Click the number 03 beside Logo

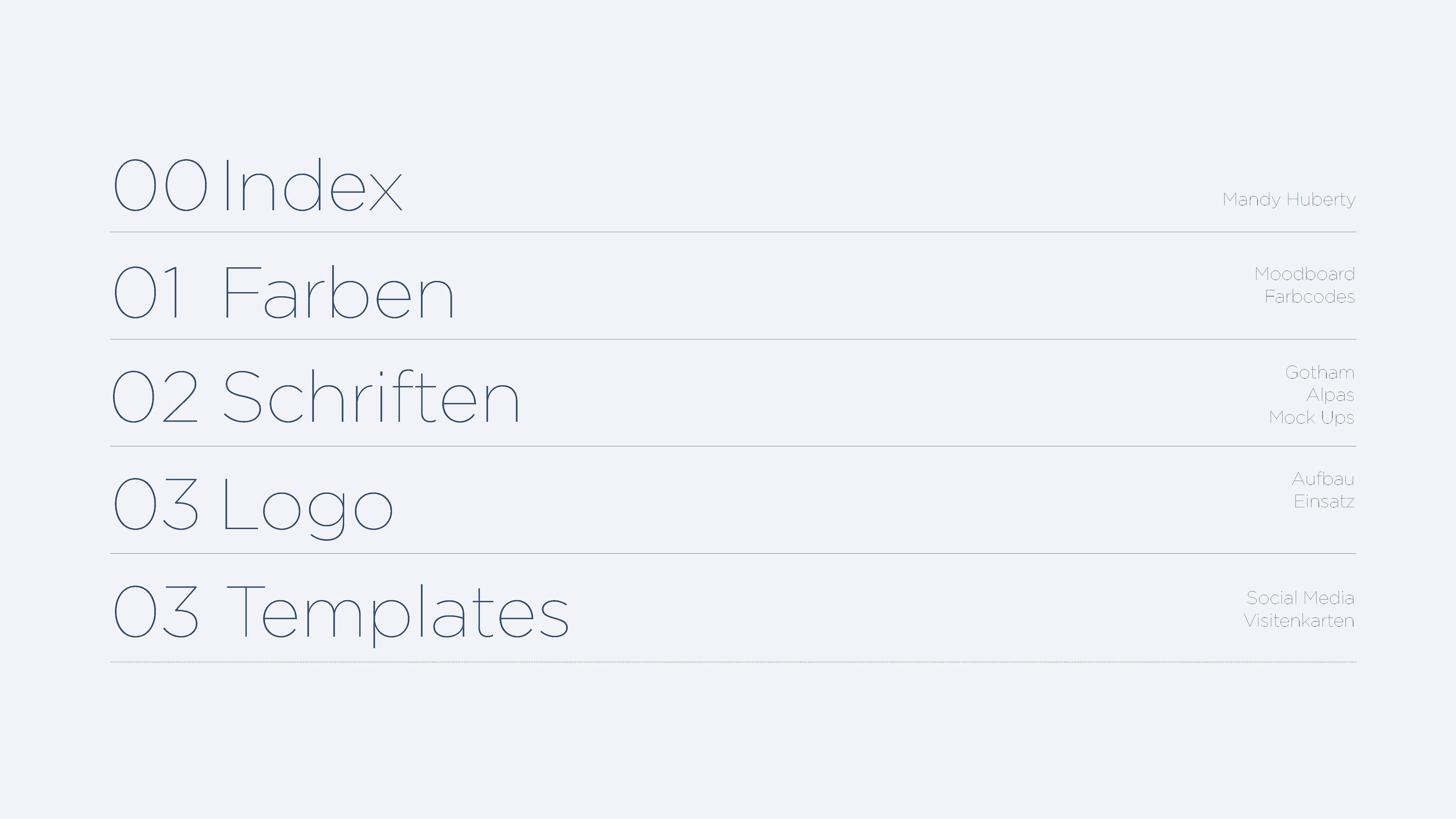click(155, 504)
